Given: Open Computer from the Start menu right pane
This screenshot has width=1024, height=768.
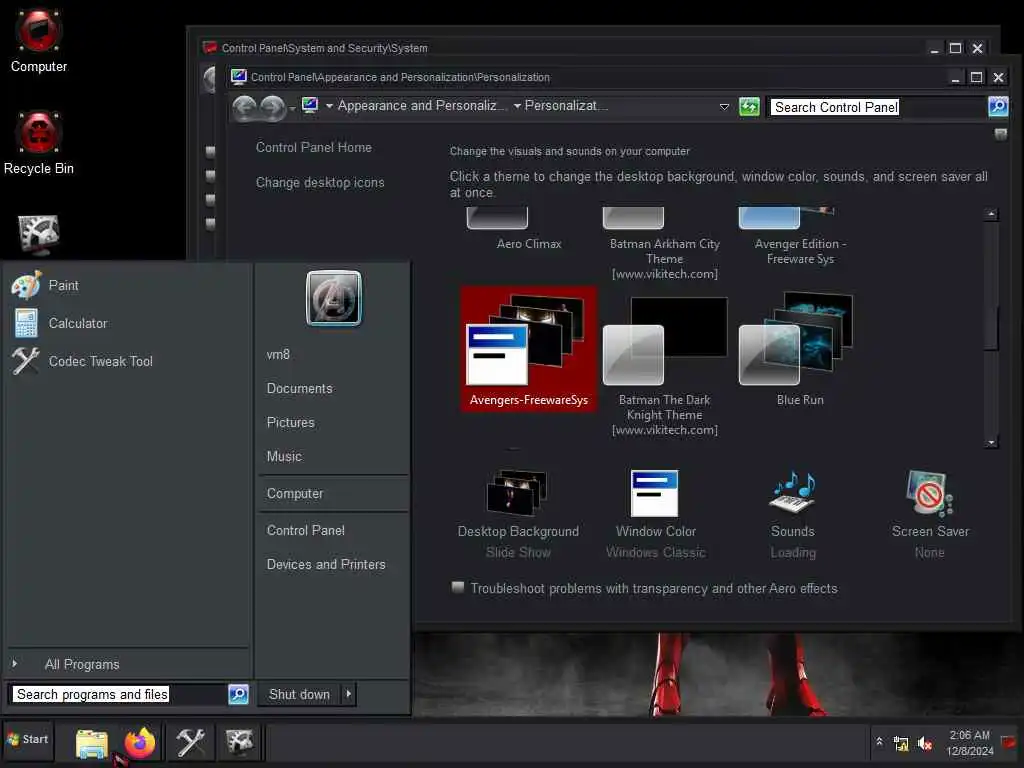Looking at the screenshot, I should tap(295, 494).
